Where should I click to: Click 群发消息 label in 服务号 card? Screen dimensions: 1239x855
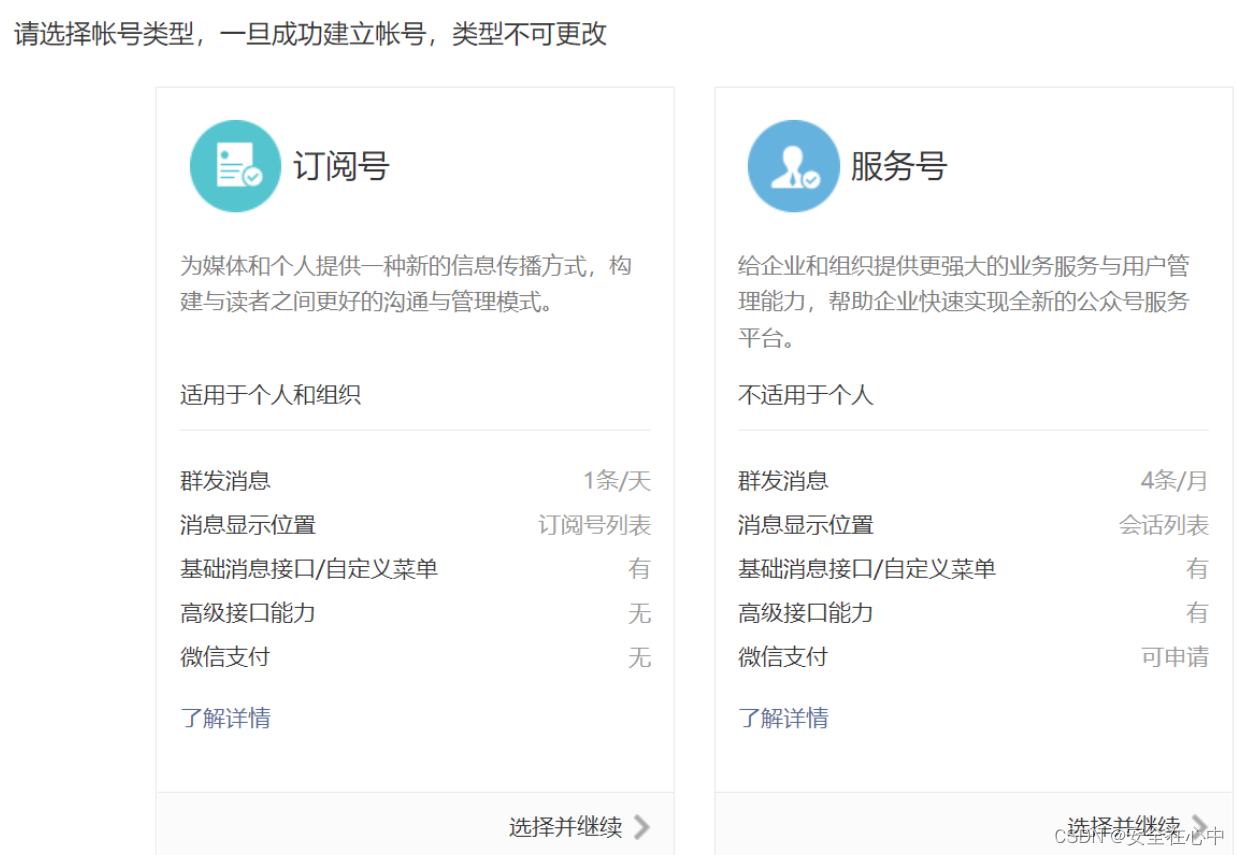tap(783, 481)
